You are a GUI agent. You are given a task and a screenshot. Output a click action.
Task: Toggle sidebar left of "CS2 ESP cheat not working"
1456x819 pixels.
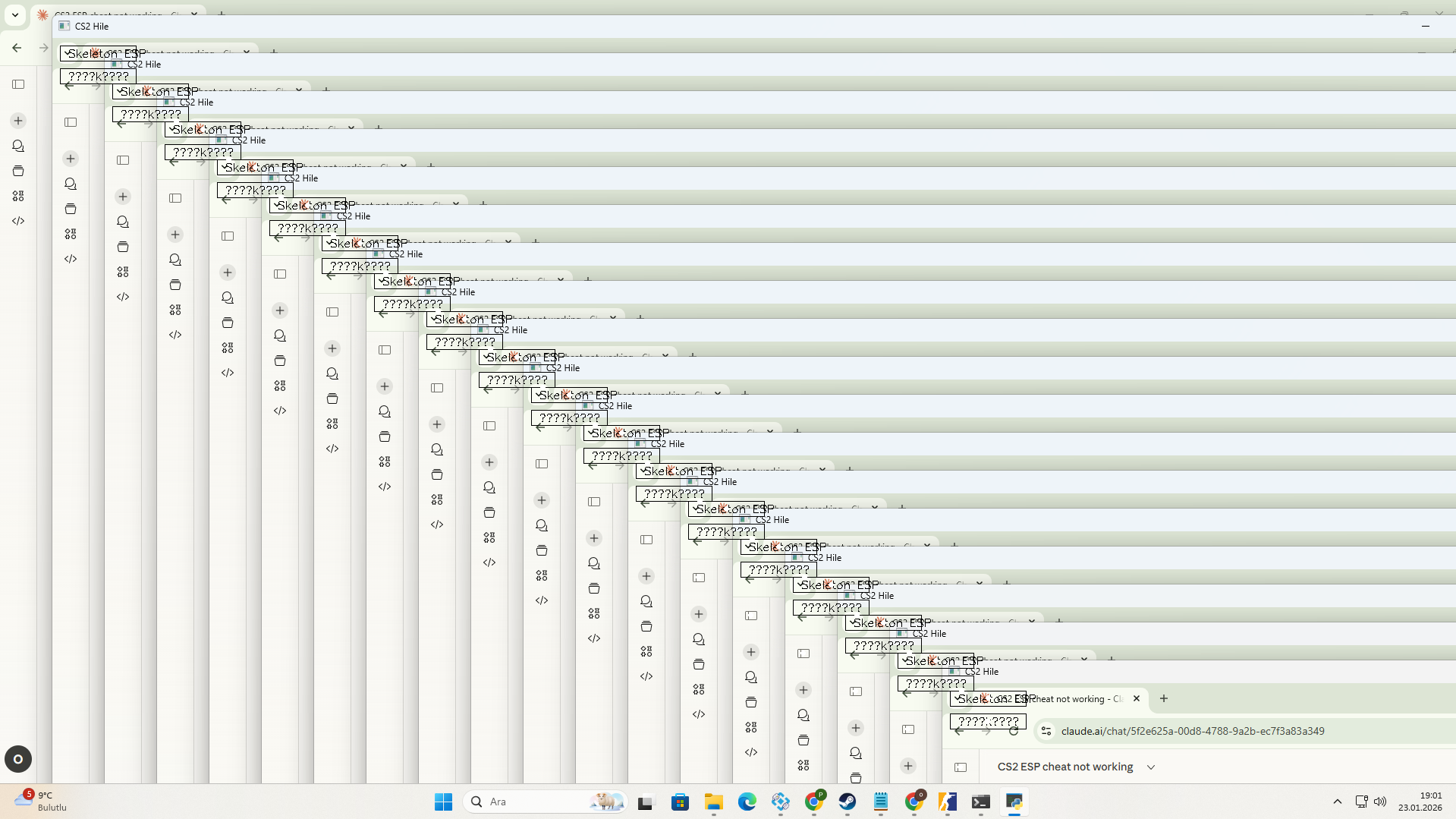961,767
